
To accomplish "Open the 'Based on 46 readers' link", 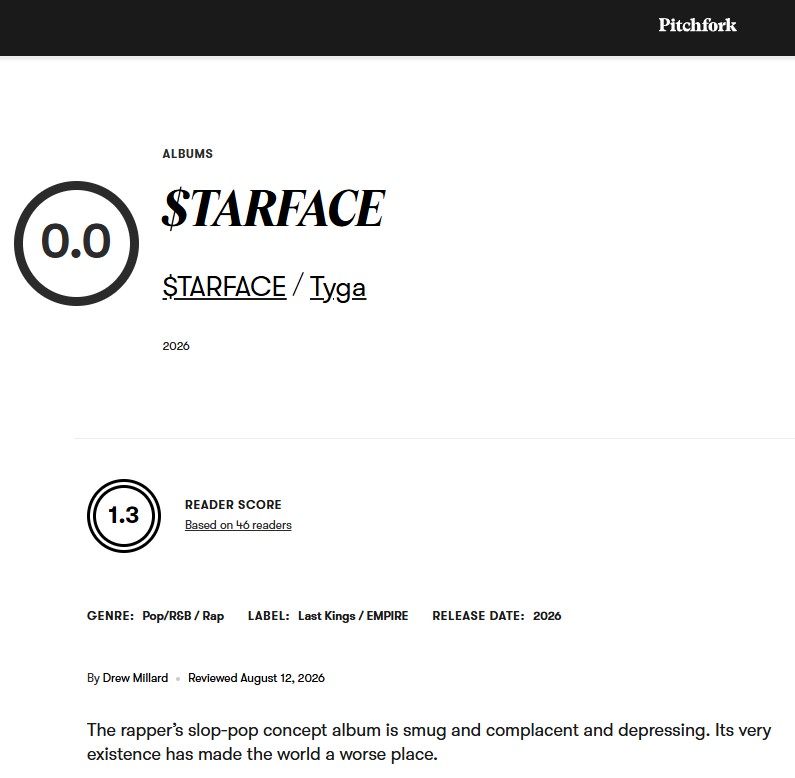I will coord(238,525).
